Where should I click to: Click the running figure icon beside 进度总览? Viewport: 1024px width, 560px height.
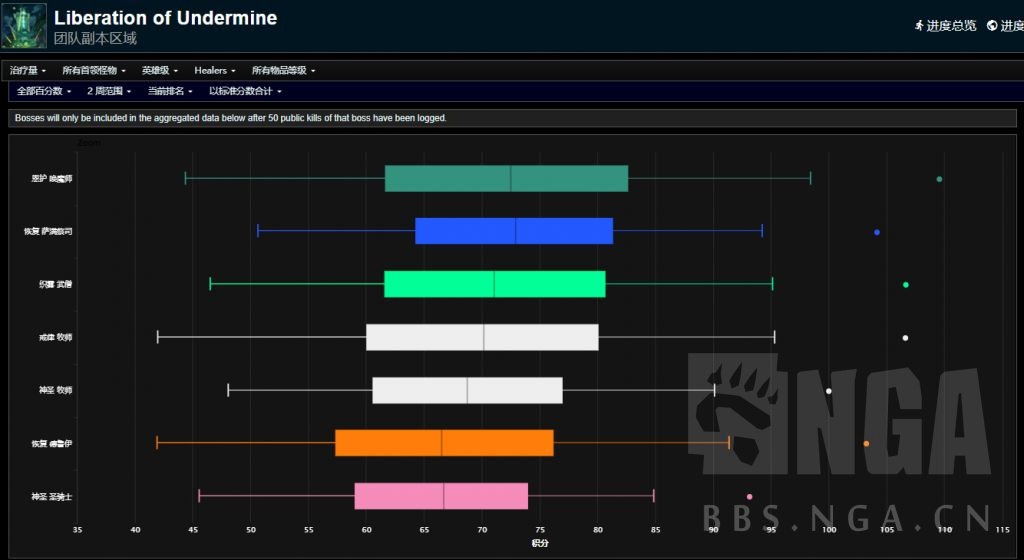tap(919, 26)
